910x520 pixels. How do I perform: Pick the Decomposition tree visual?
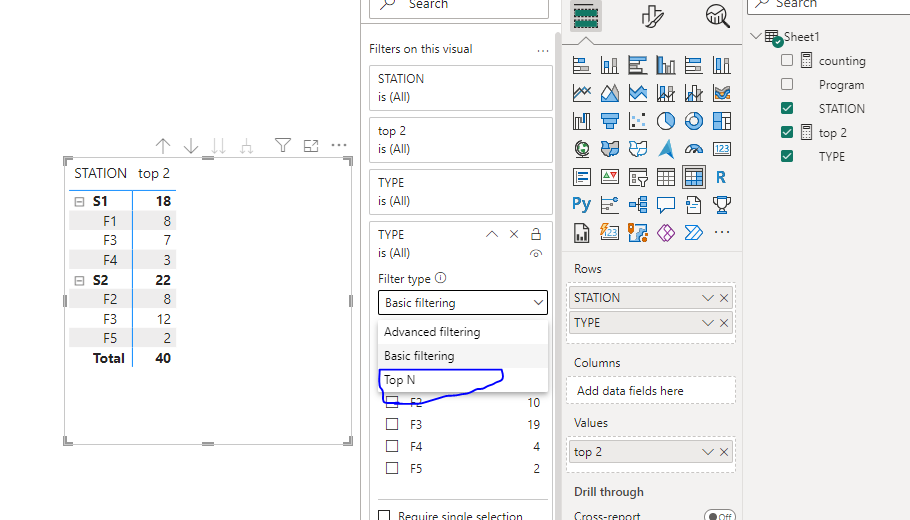tap(638, 204)
